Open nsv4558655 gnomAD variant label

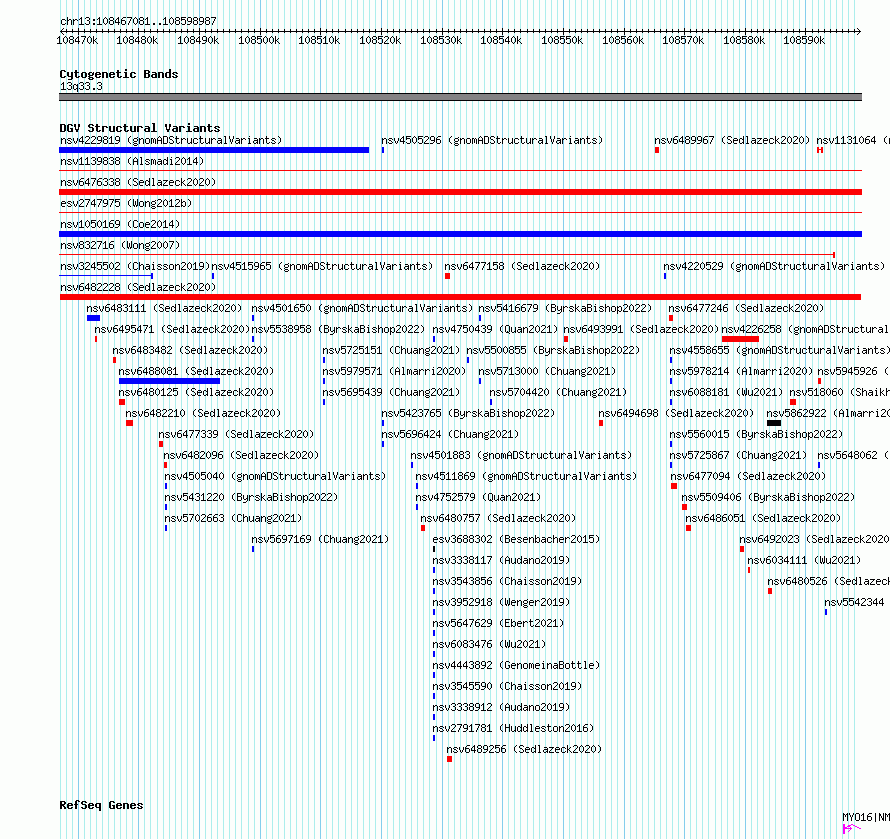click(x=779, y=350)
